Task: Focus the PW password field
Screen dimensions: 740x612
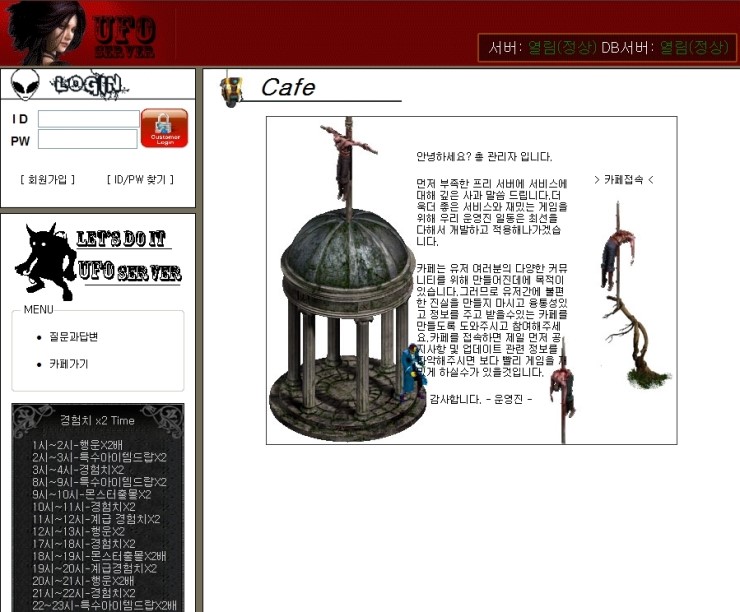Action: point(88,139)
